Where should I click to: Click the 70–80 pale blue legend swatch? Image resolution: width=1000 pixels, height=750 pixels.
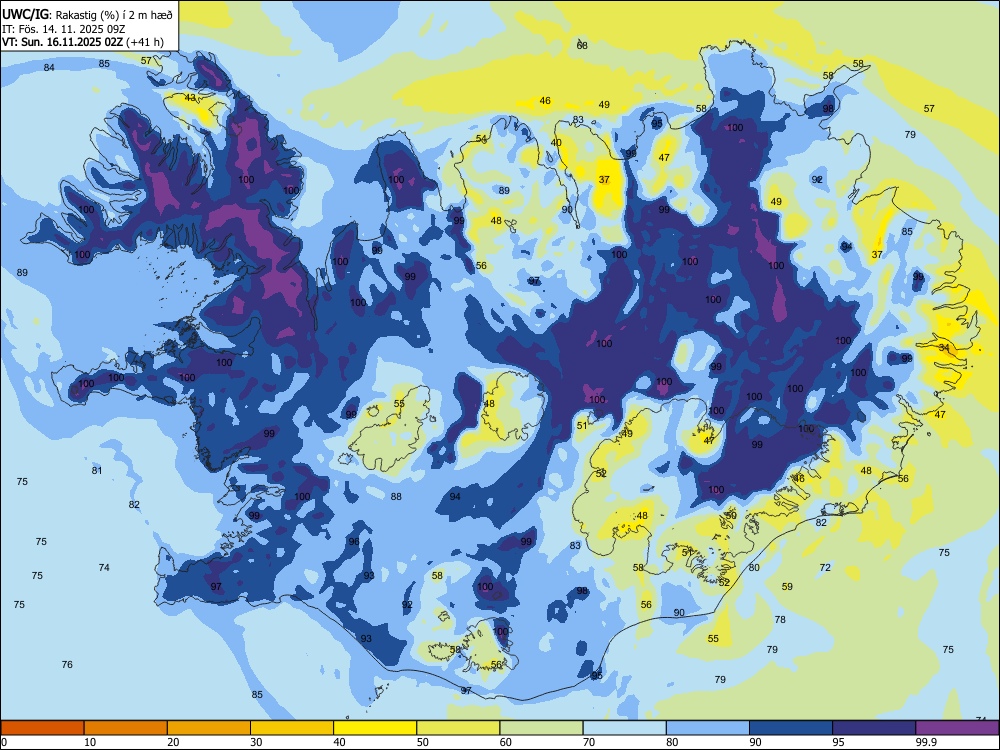click(624, 728)
